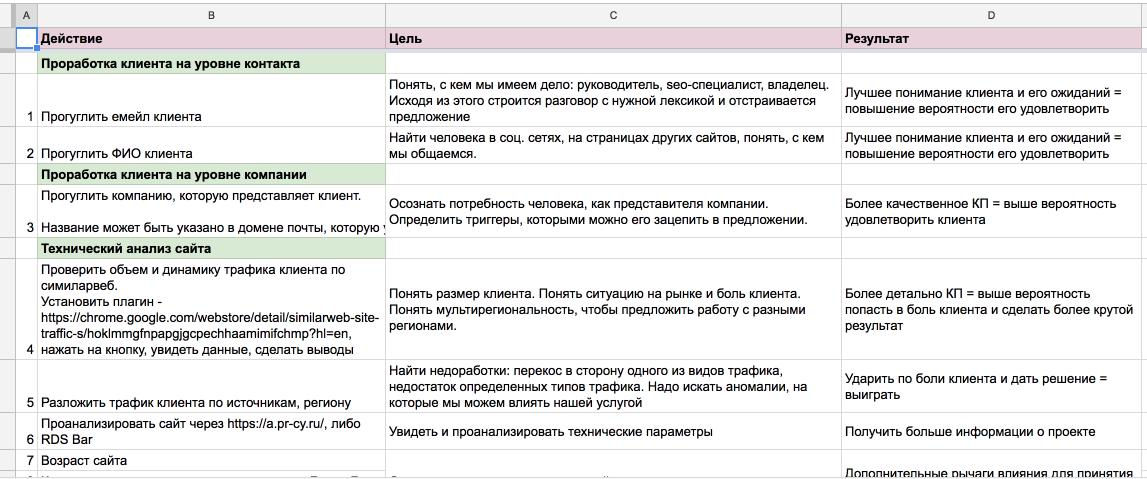Select column A header
This screenshot has width=1147, height=479.
click(x=25, y=15)
